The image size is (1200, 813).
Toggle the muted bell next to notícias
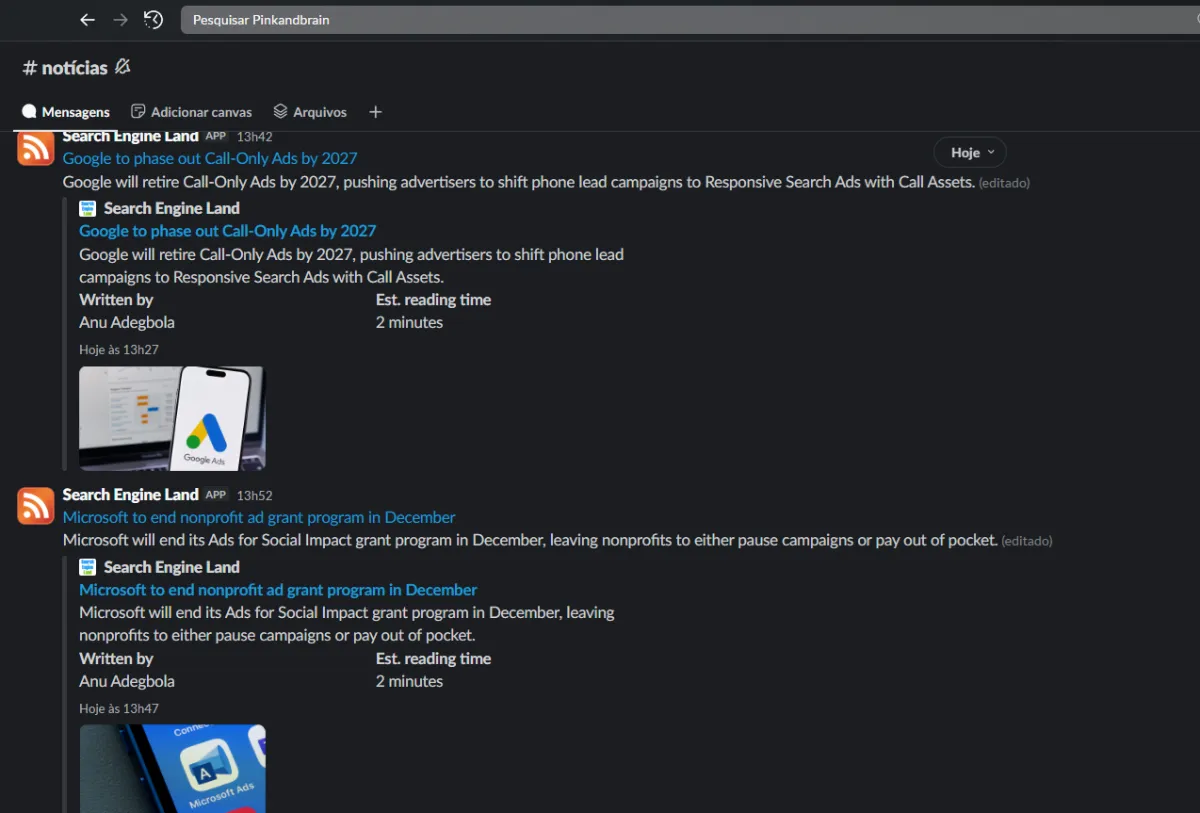pyautogui.click(x=122, y=67)
